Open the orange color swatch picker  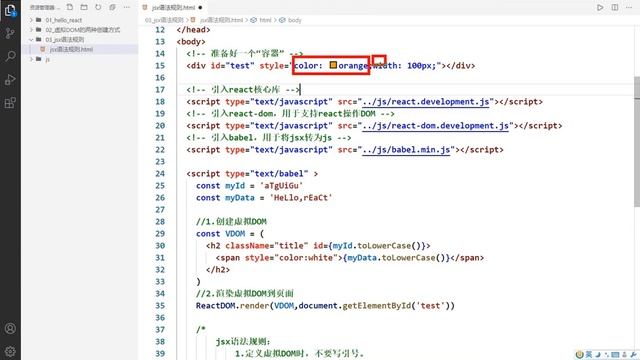333,65
